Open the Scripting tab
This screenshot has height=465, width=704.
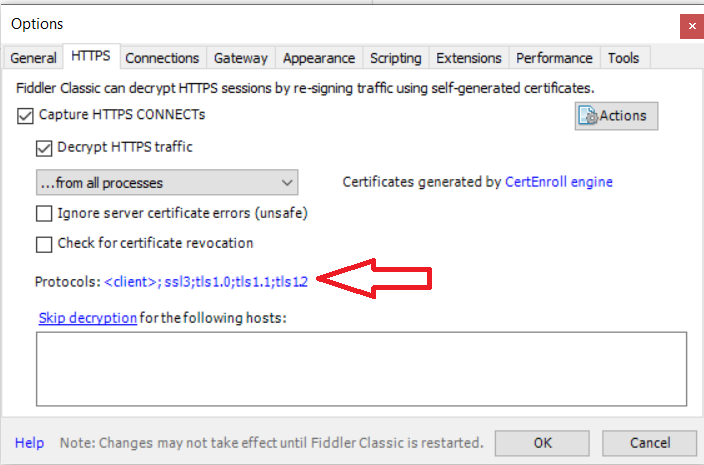[395, 58]
